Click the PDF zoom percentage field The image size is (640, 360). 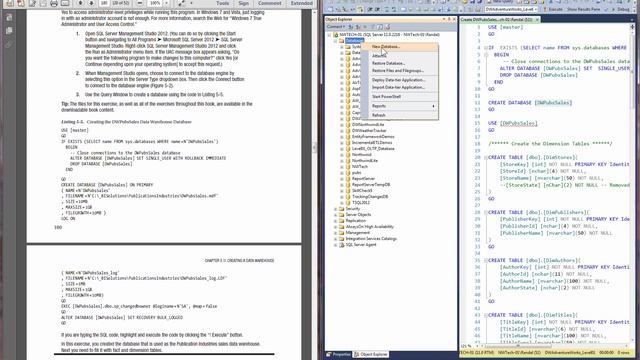tap(155, 3)
